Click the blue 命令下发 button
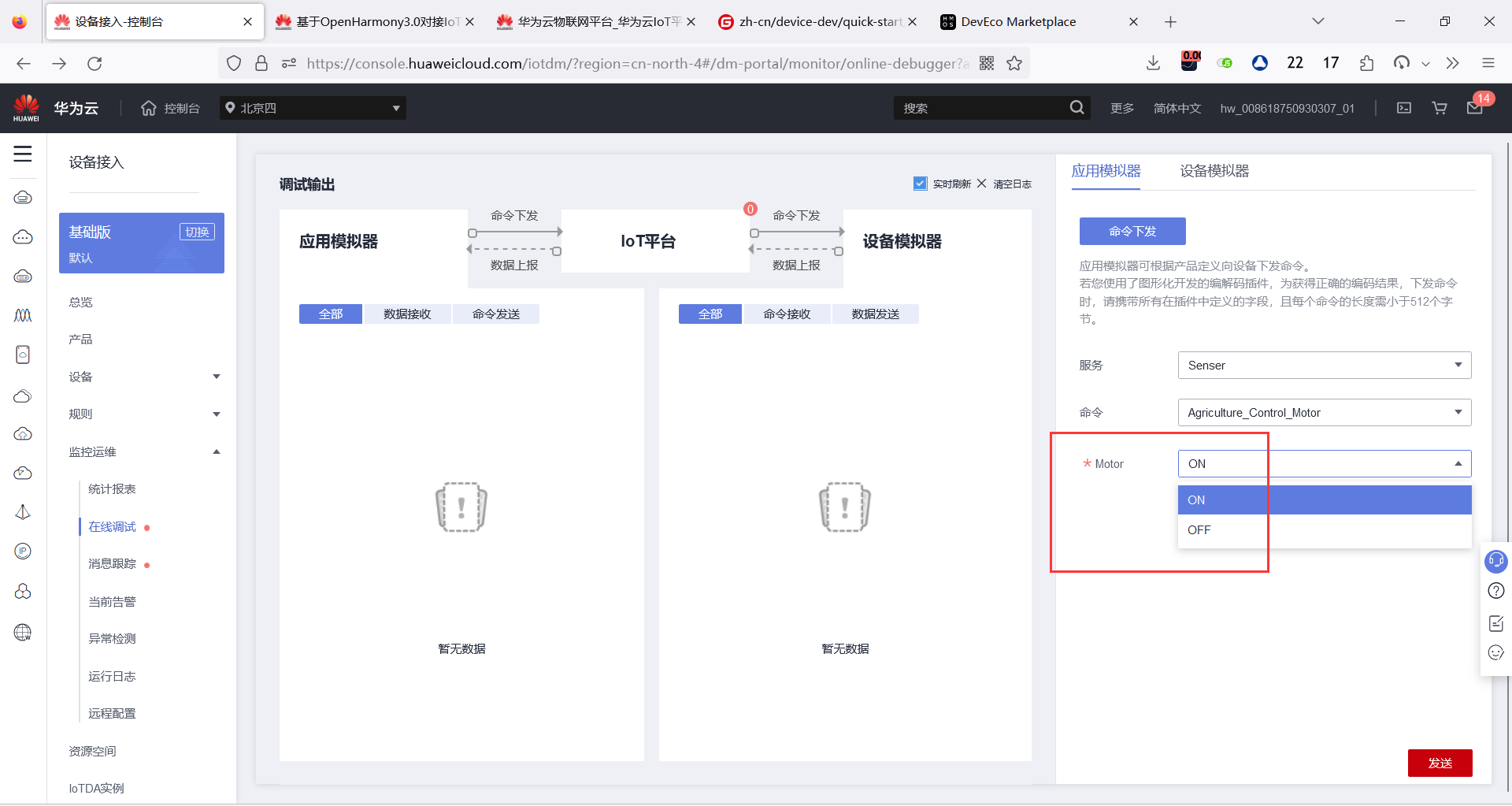 (1132, 231)
